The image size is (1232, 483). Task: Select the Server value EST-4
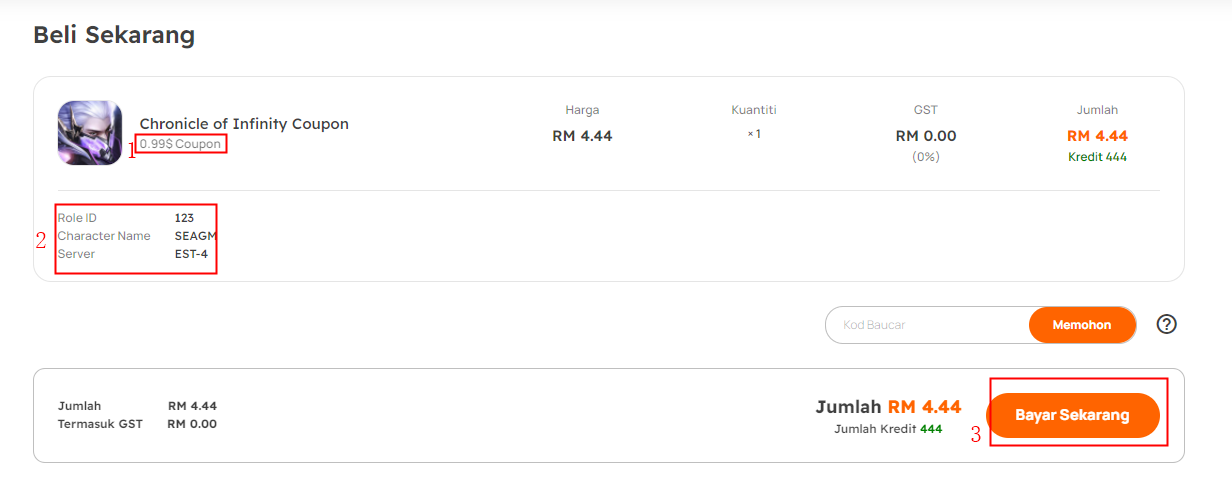[x=192, y=254]
